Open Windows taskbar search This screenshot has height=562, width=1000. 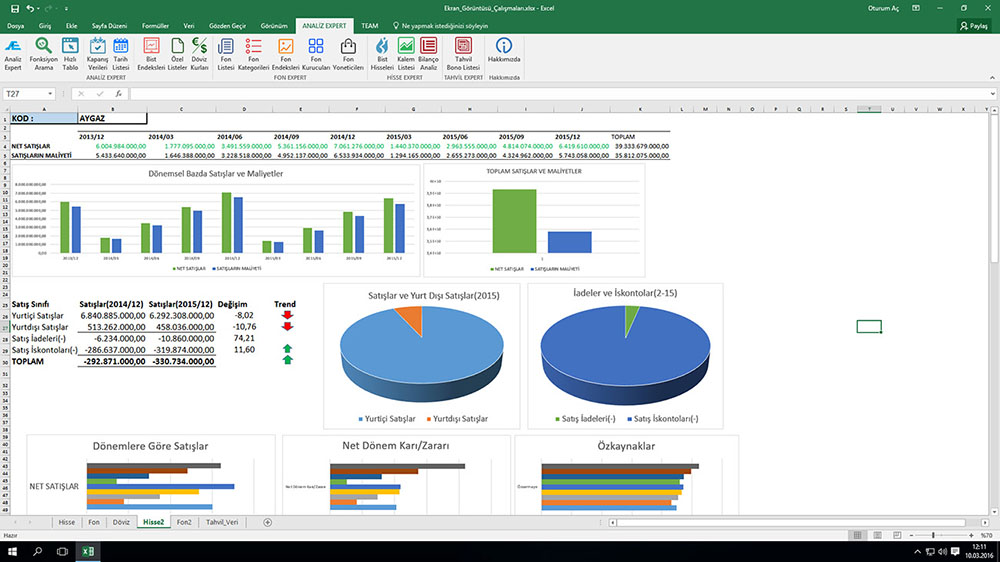[37, 551]
